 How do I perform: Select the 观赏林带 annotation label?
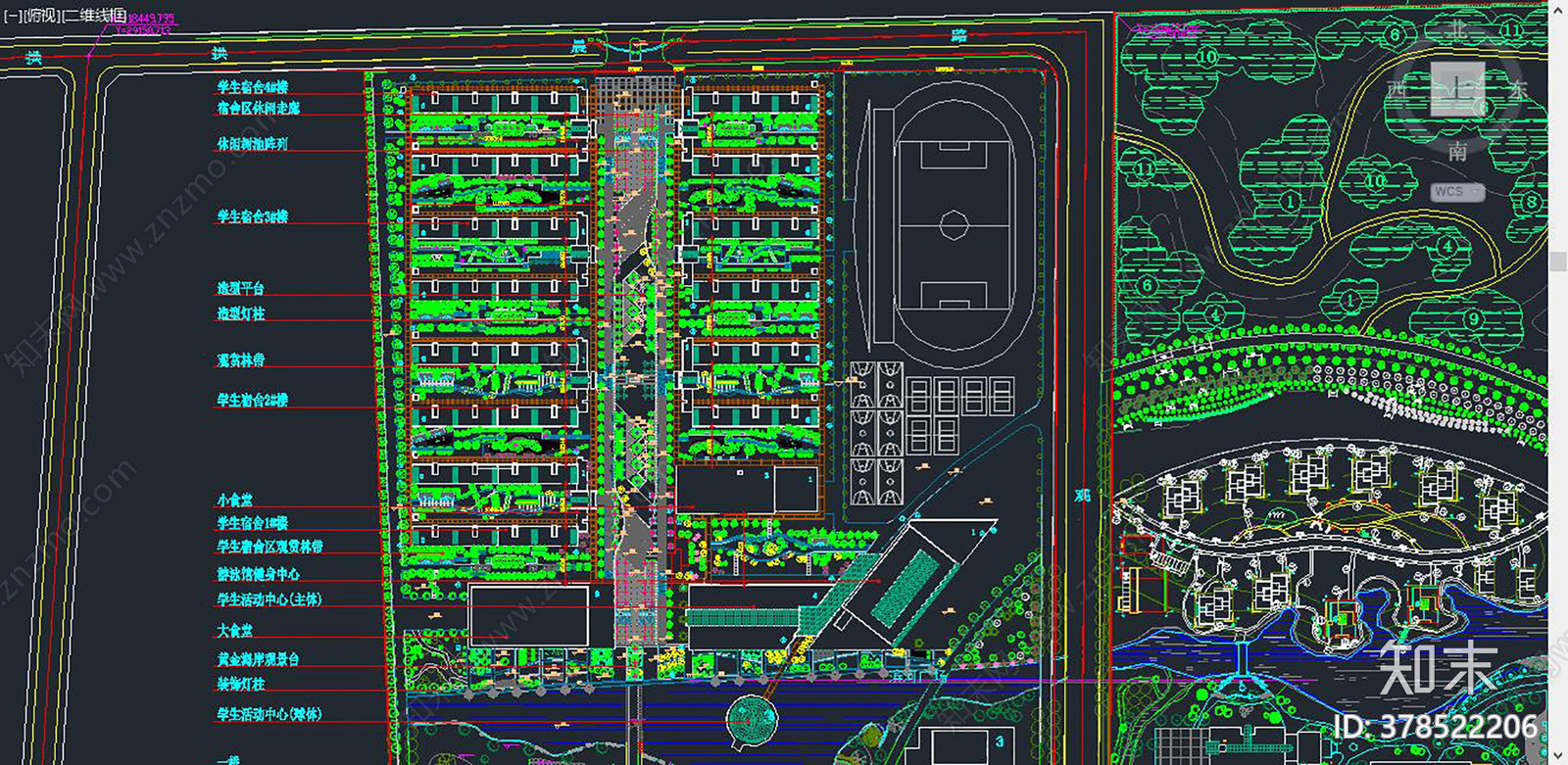pyautogui.click(x=241, y=360)
